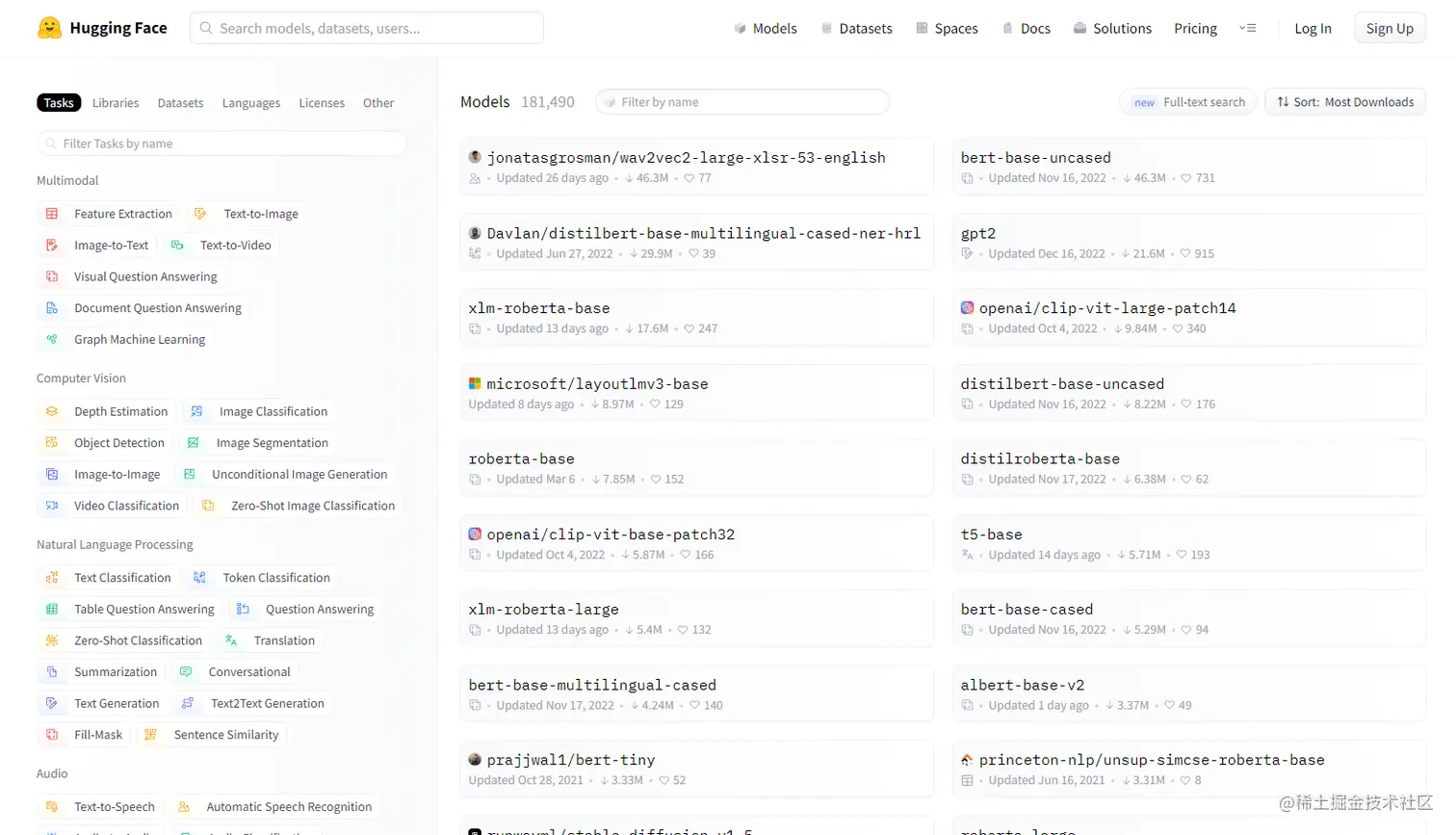Switch to the Licenses filter tab
1456x835 pixels.
click(322, 103)
